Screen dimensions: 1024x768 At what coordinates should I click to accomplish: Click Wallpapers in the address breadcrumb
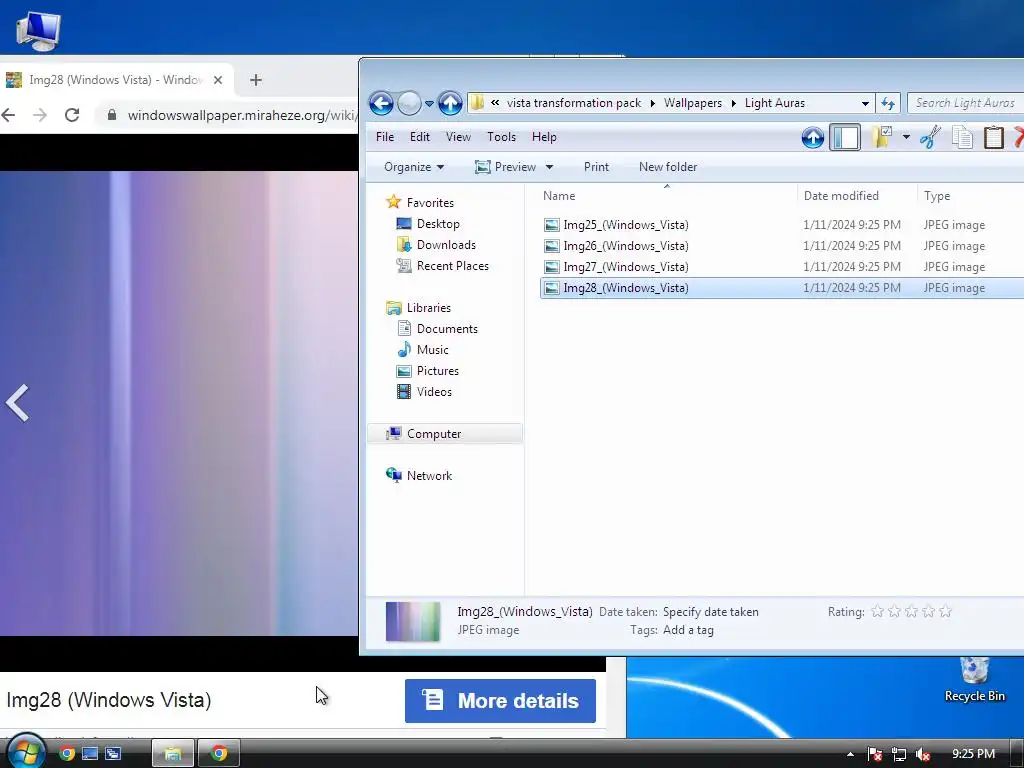coord(693,103)
